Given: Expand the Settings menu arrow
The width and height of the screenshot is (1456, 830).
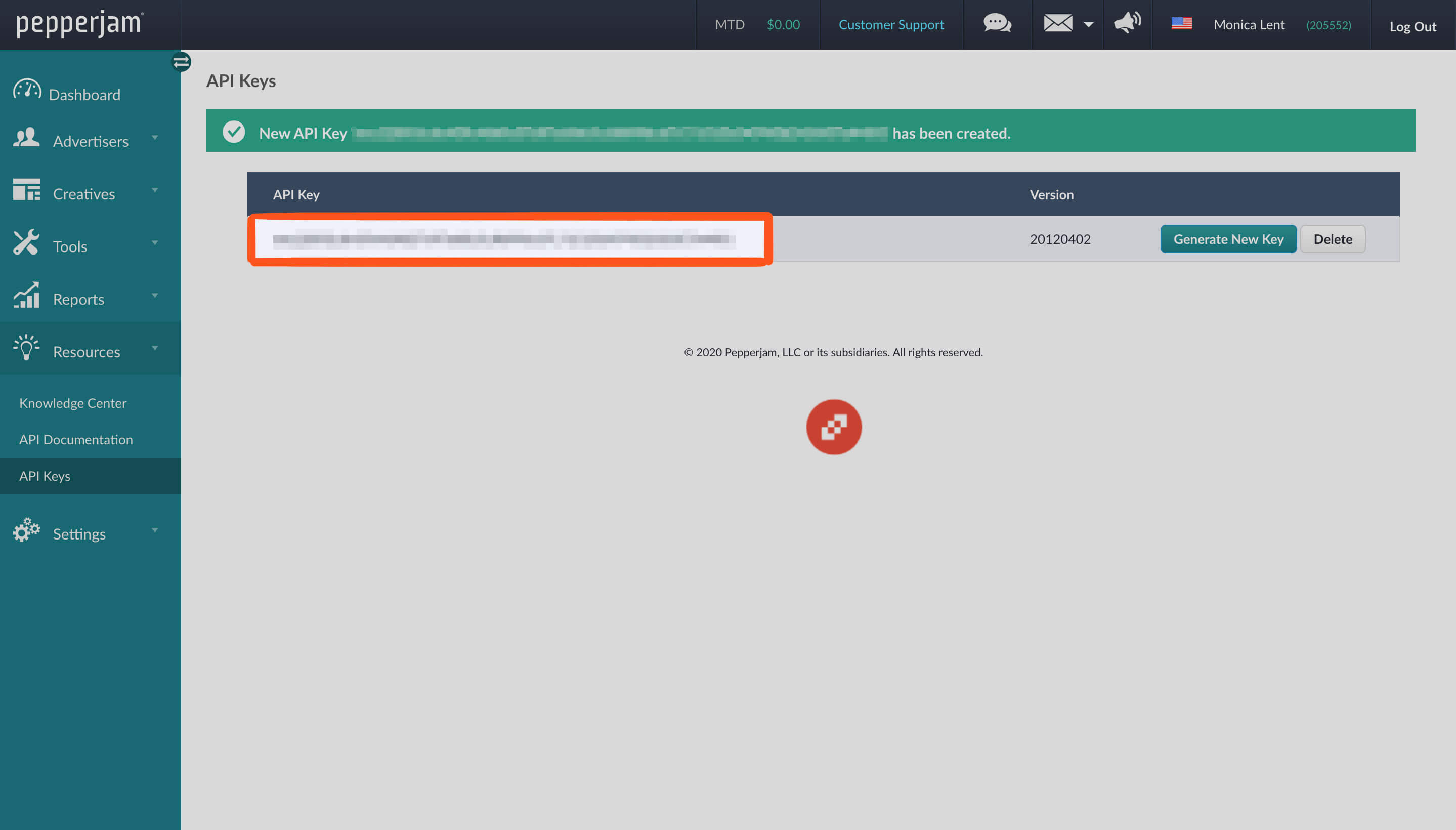Looking at the screenshot, I should pos(154,530).
